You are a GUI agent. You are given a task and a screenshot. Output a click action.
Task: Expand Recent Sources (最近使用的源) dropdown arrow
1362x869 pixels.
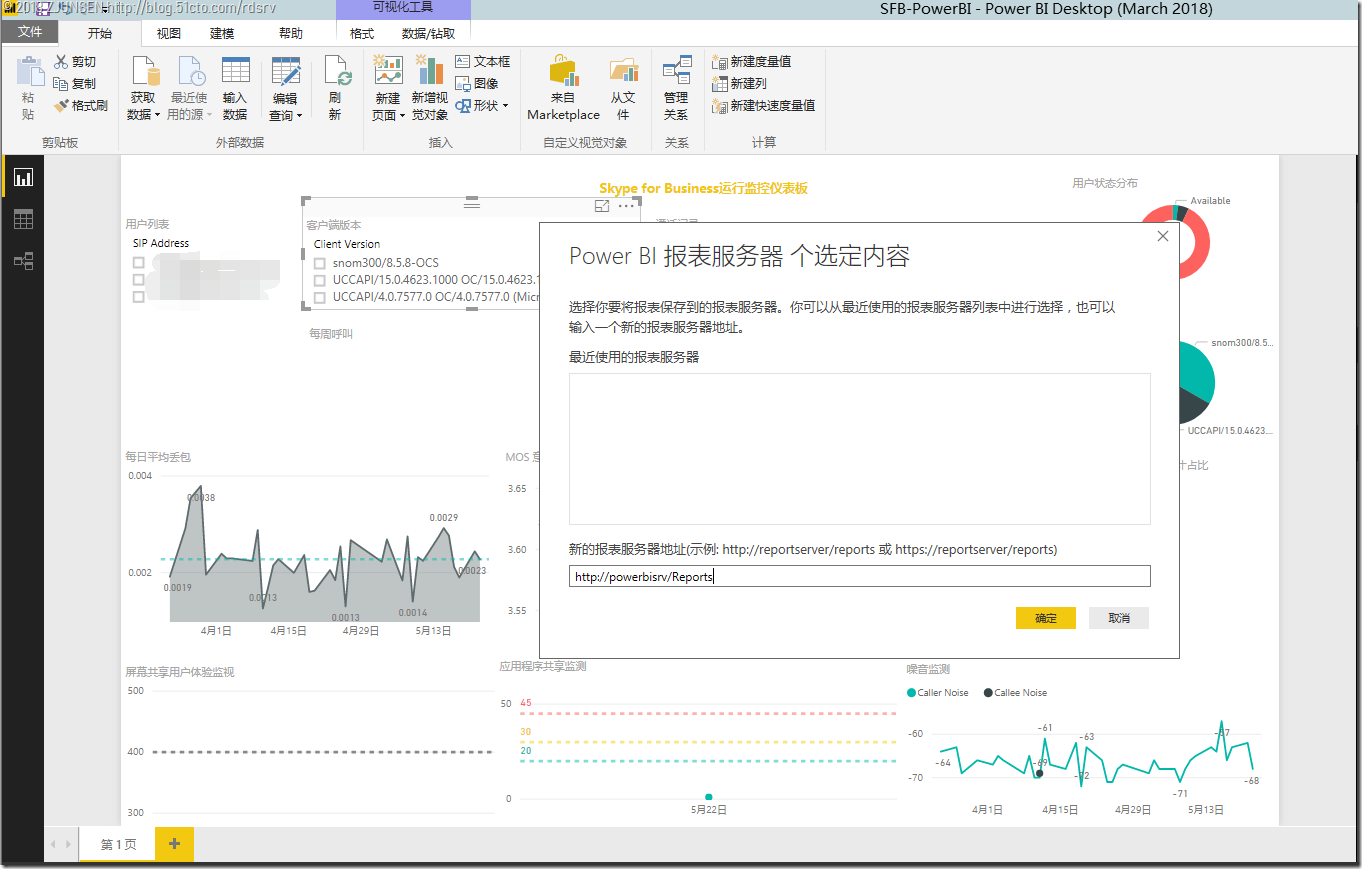[210, 116]
